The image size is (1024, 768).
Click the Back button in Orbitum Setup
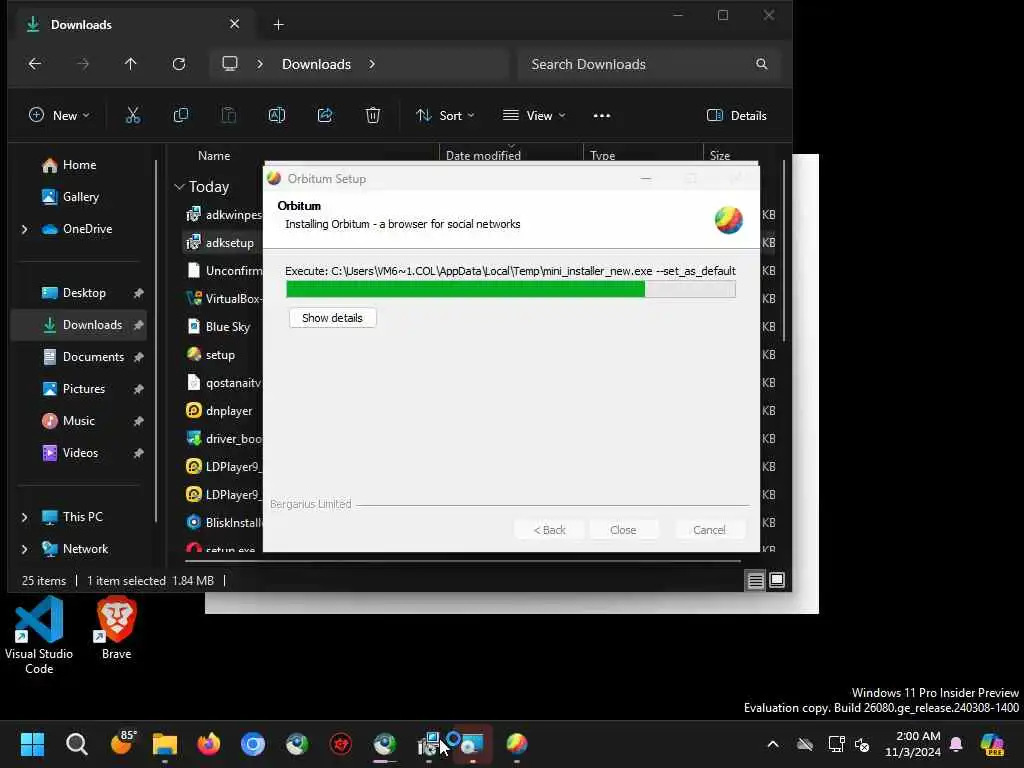tap(549, 530)
